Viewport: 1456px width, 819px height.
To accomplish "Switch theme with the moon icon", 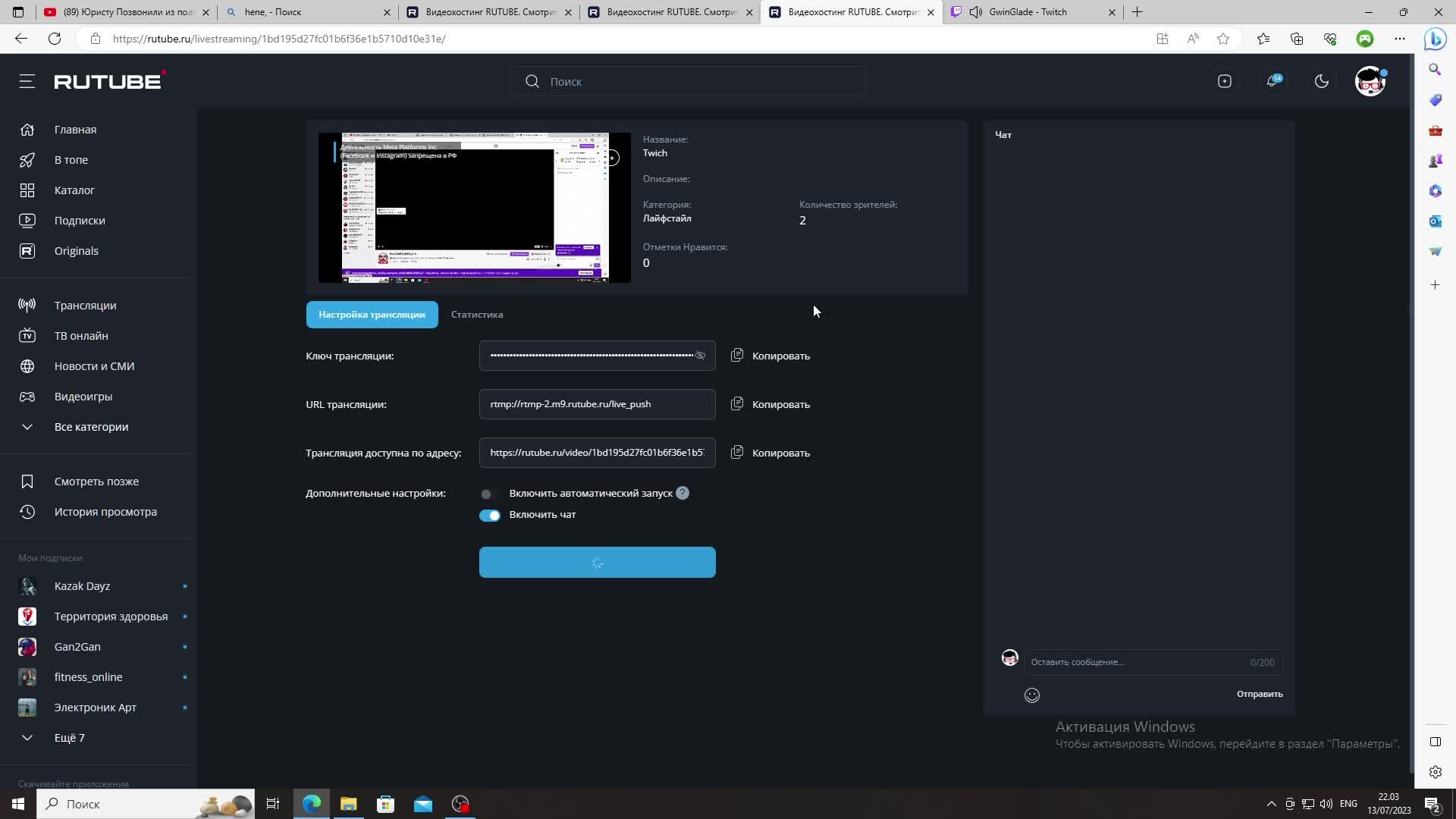I will (1321, 81).
